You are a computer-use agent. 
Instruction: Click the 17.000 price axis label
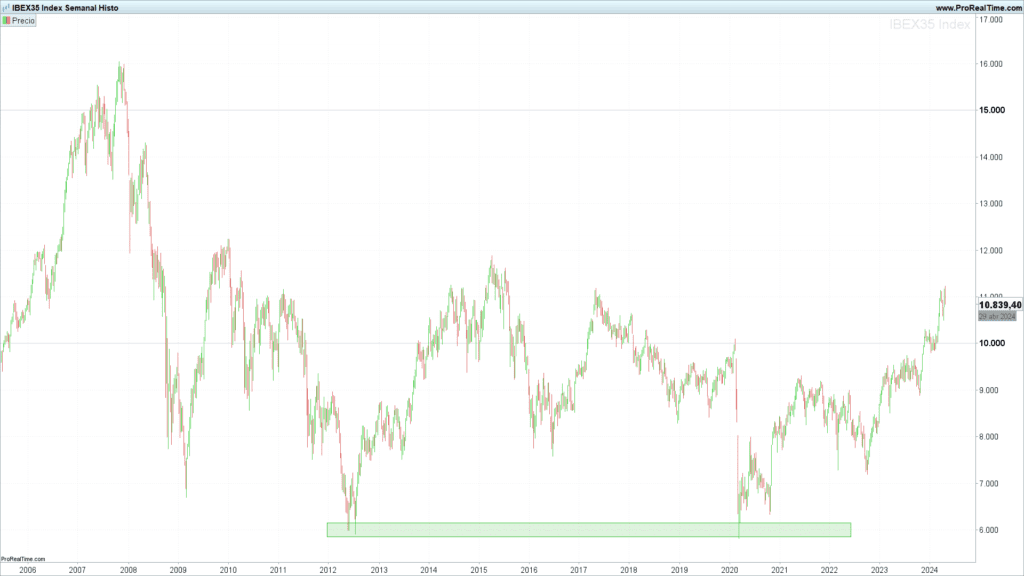[x=991, y=20]
